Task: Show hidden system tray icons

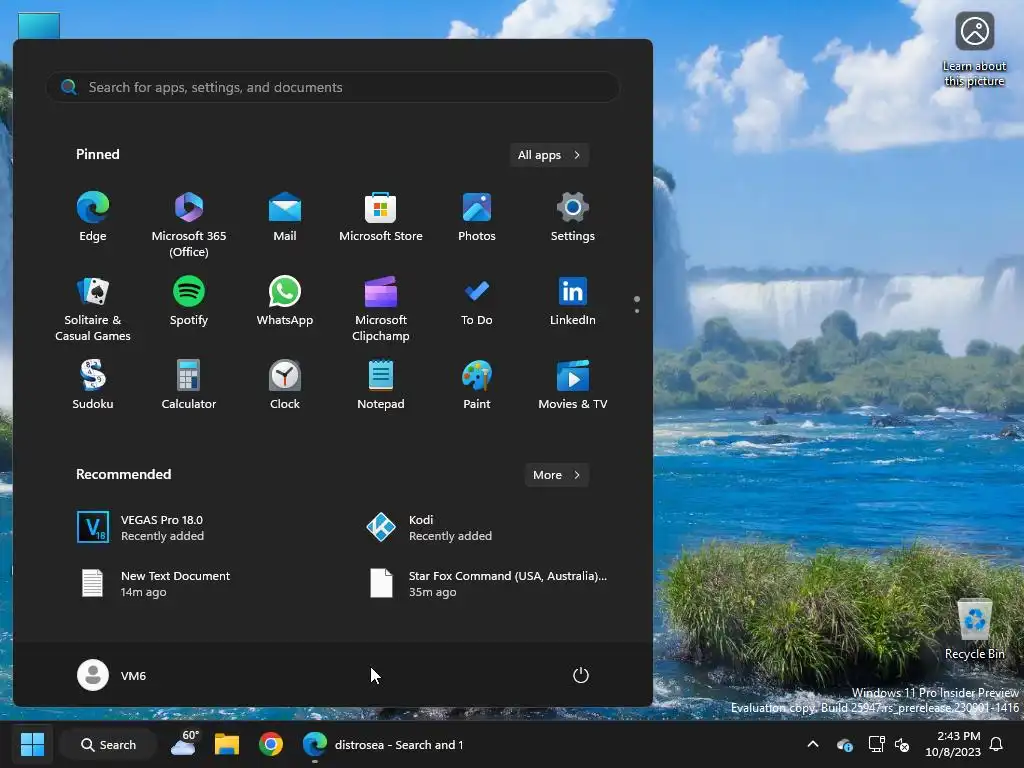Action: [813, 744]
